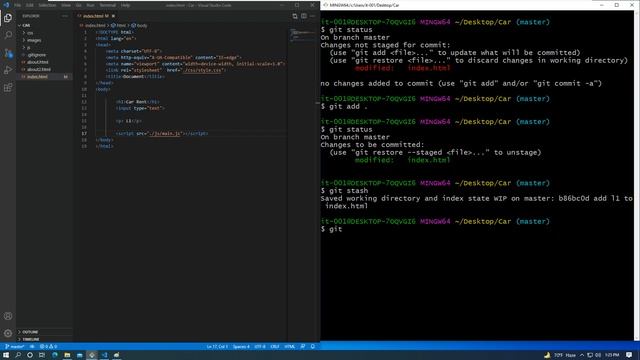
Task: Click the Git Bash title bar icon
Action: (x=326, y=5)
